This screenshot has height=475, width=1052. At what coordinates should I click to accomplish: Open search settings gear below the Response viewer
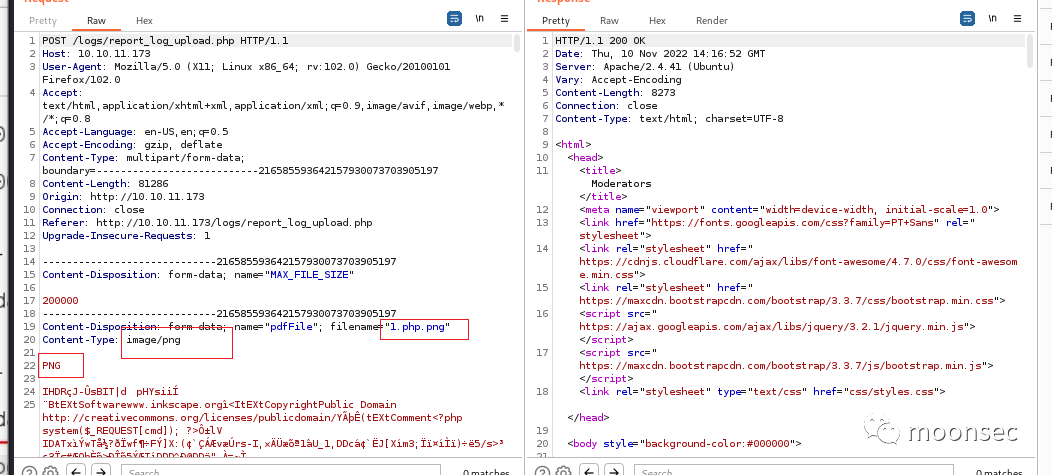coord(564,472)
